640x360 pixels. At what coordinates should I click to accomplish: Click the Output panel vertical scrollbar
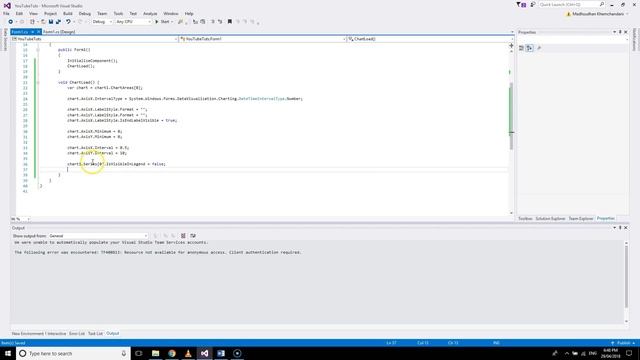tap(627, 276)
